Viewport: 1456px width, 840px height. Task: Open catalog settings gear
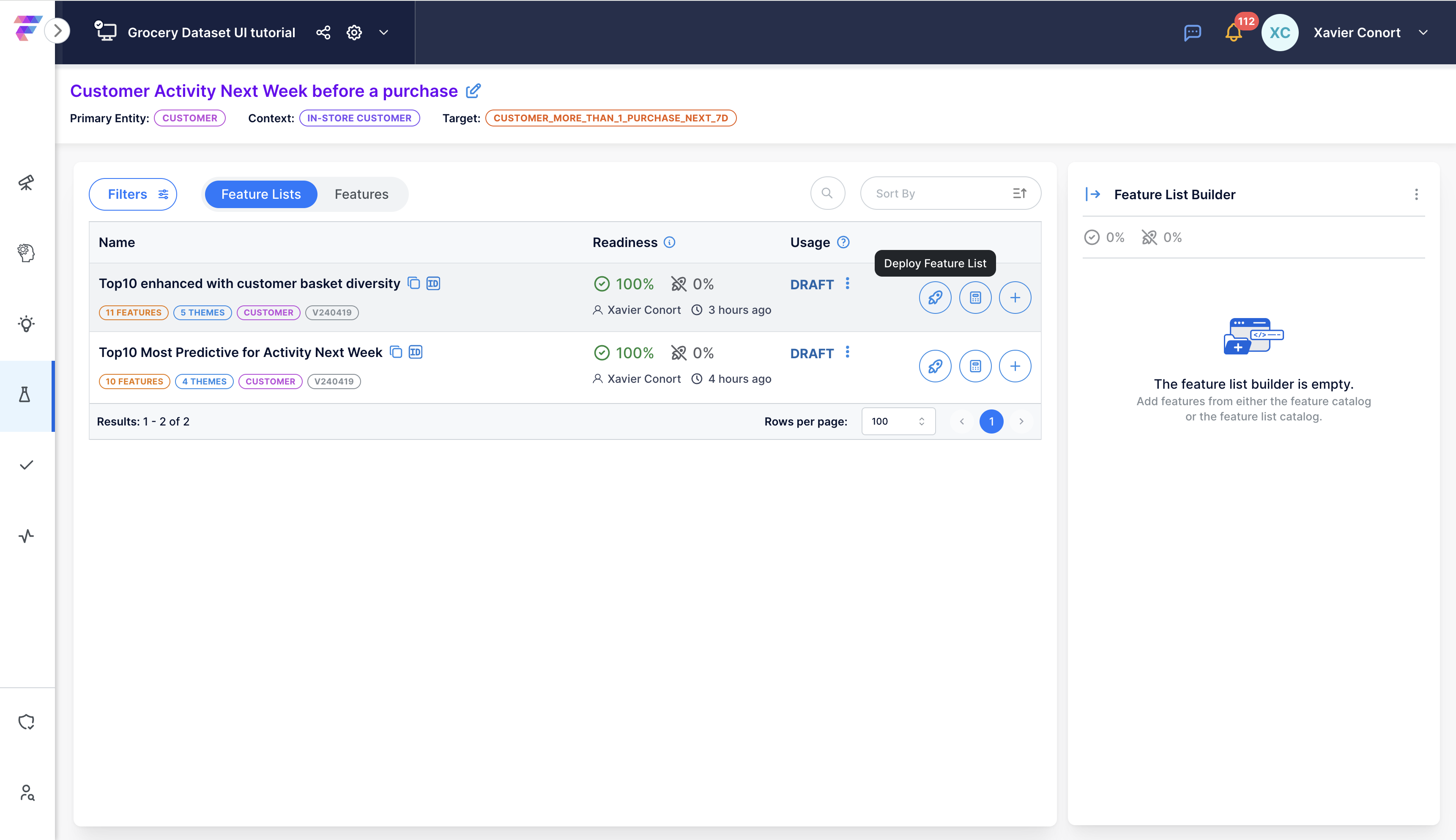[354, 32]
